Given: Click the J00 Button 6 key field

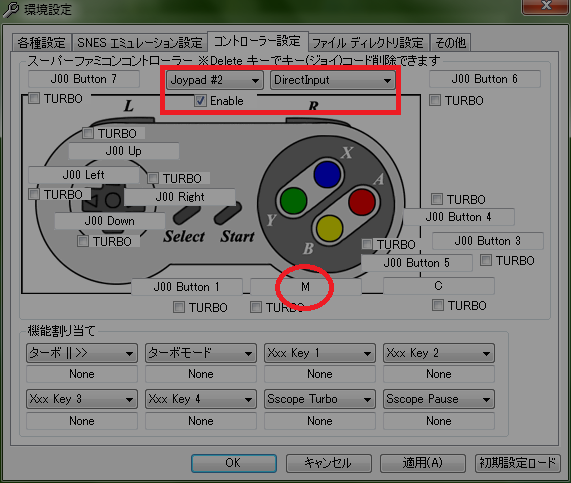Looking at the screenshot, I should [485, 79].
